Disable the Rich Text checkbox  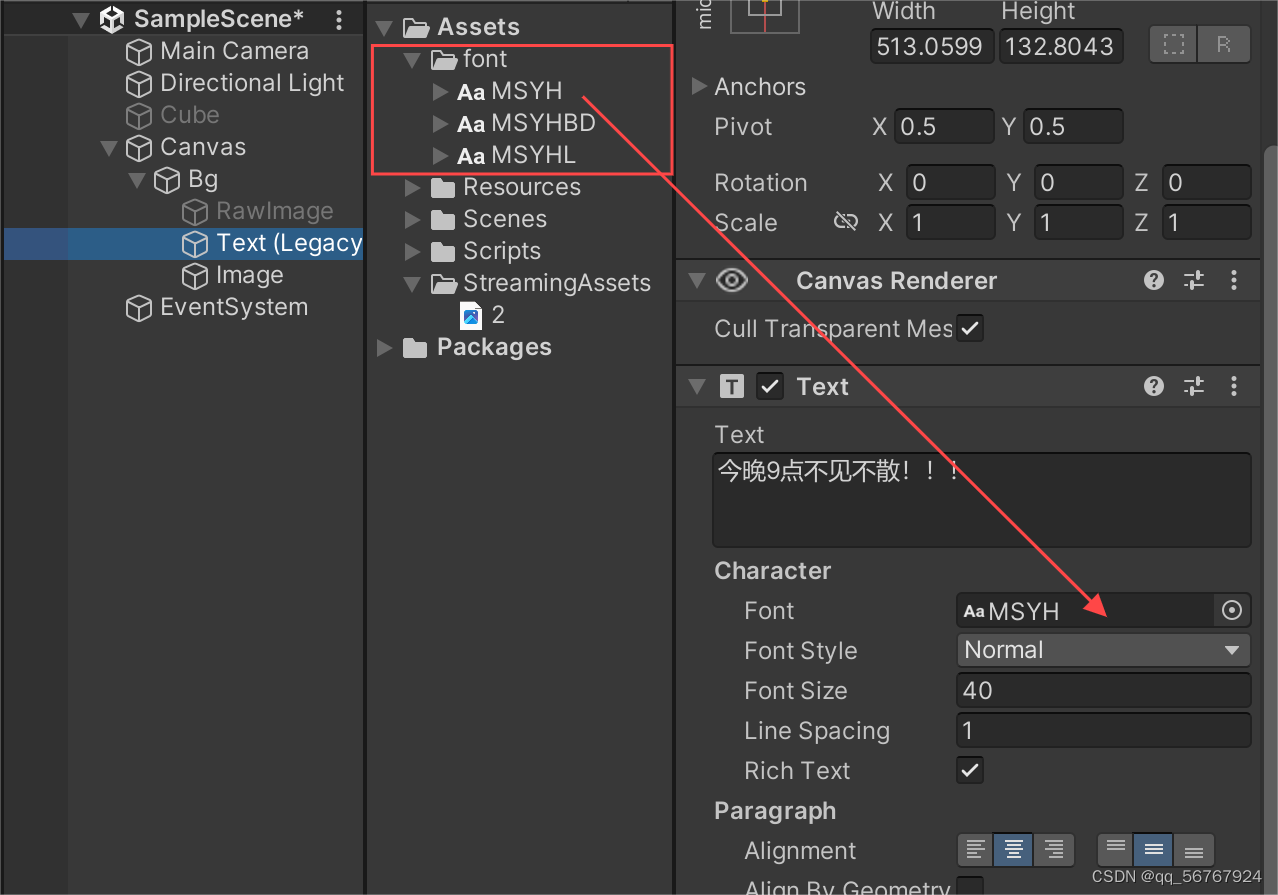pyautogui.click(x=969, y=770)
